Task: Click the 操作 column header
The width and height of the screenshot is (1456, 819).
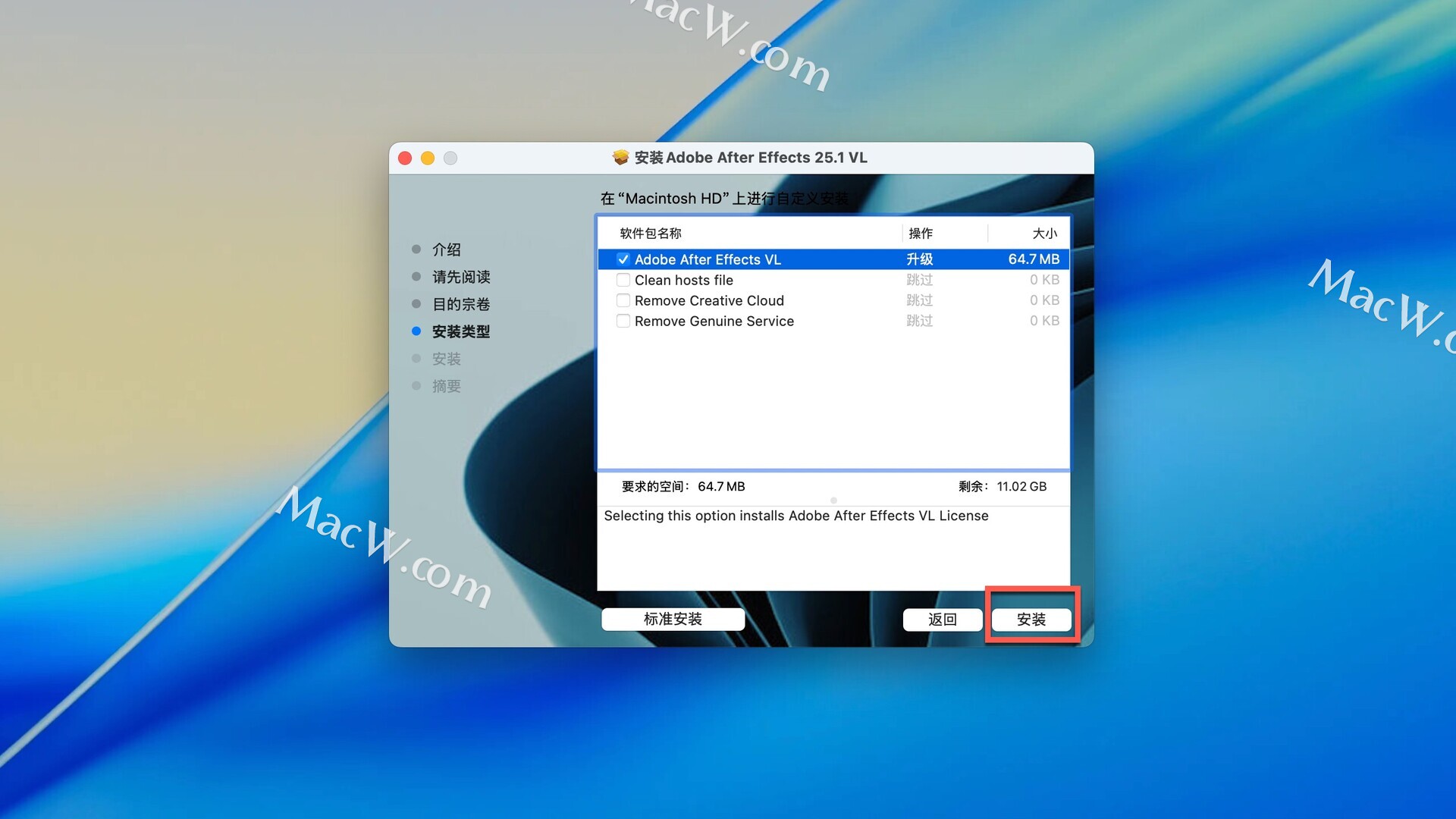Action: pos(921,234)
